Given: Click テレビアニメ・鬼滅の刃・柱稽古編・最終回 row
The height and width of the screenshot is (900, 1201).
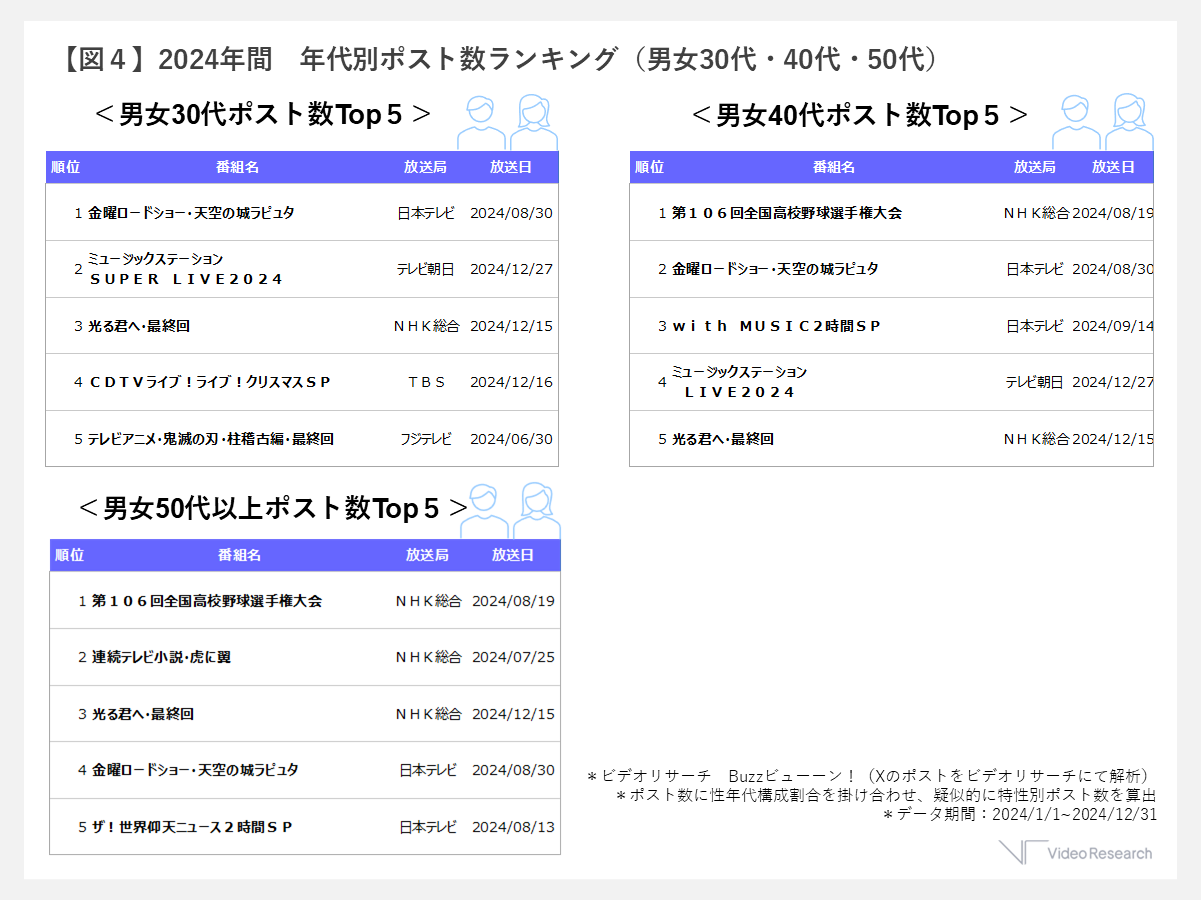Looking at the screenshot, I should click(302, 439).
